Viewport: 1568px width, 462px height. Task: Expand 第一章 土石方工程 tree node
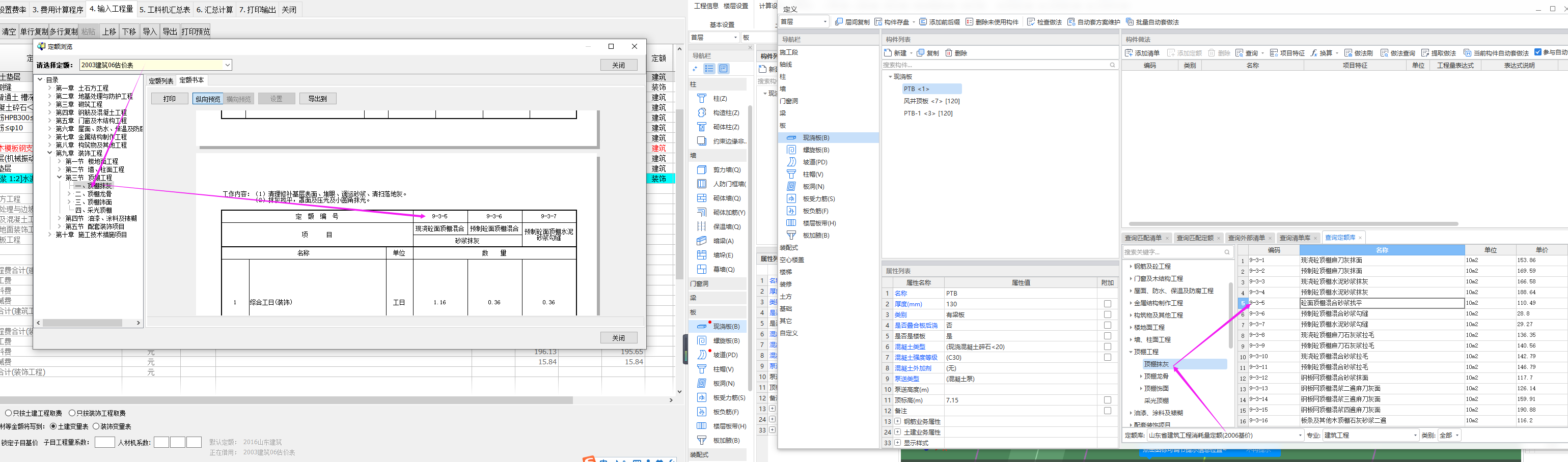pyautogui.click(x=50, y=88)
